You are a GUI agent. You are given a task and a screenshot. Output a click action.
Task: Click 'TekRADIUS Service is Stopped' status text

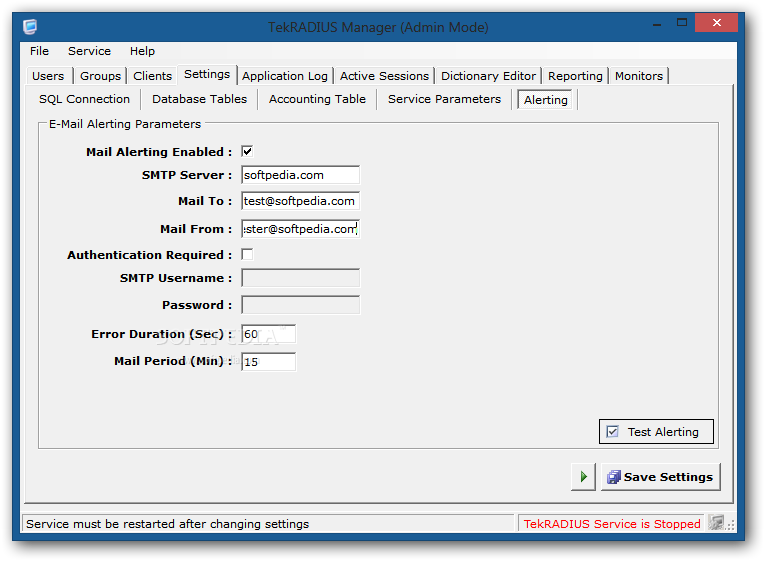(612, 523)
